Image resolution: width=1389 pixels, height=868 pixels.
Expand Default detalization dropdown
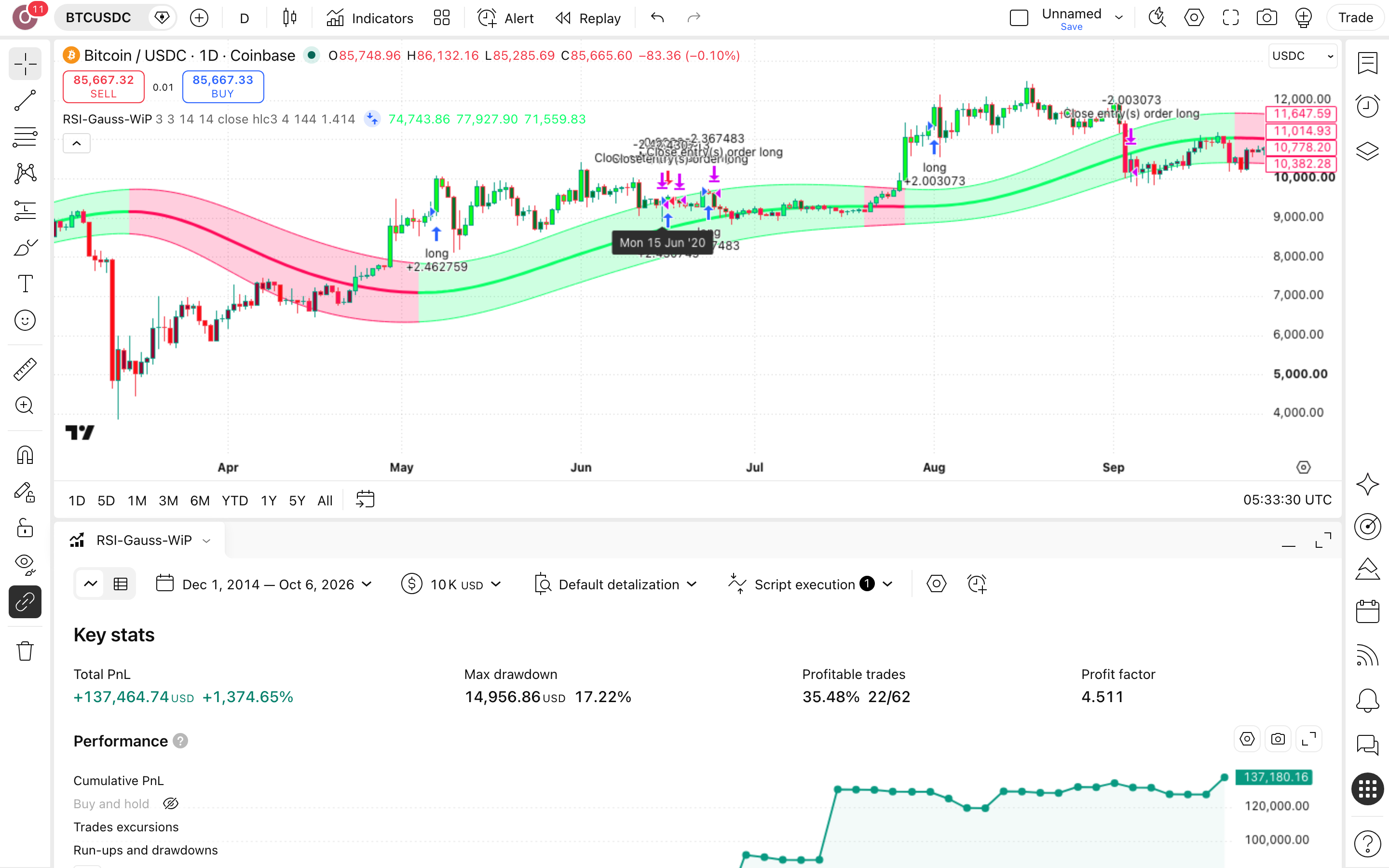click(616, 584)
